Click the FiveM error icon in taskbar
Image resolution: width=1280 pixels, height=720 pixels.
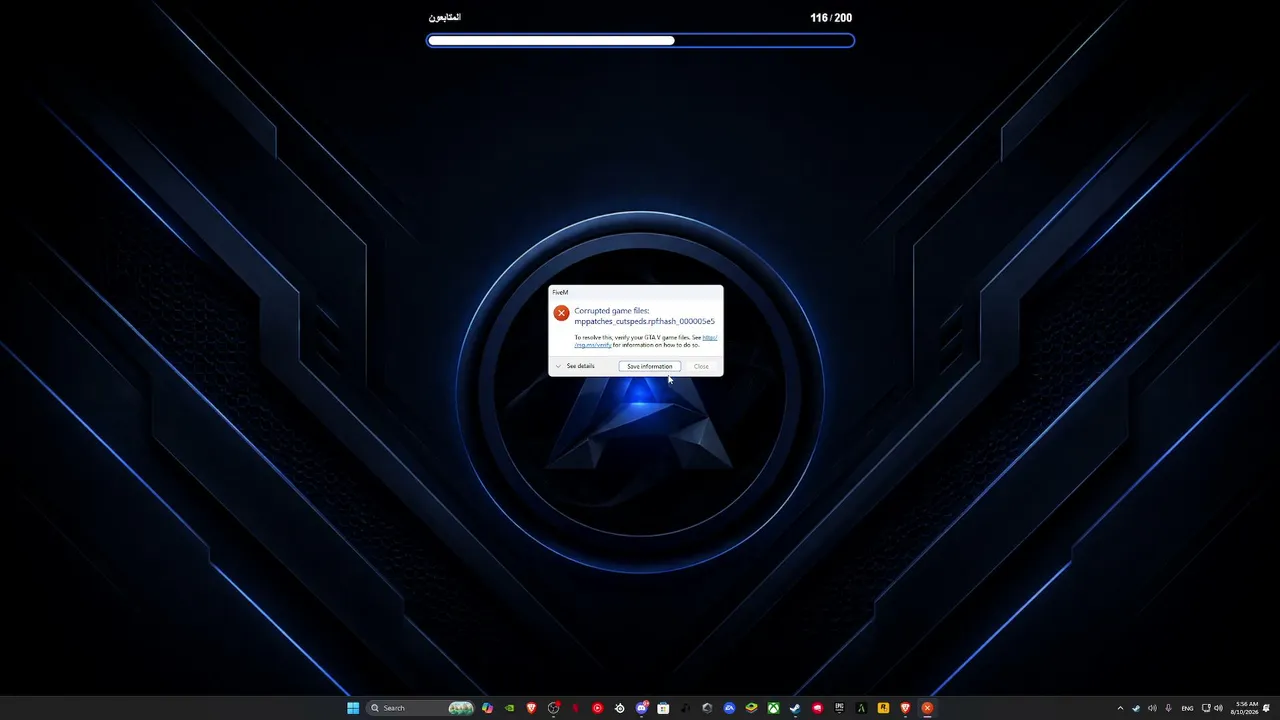[x=927, y=708]
